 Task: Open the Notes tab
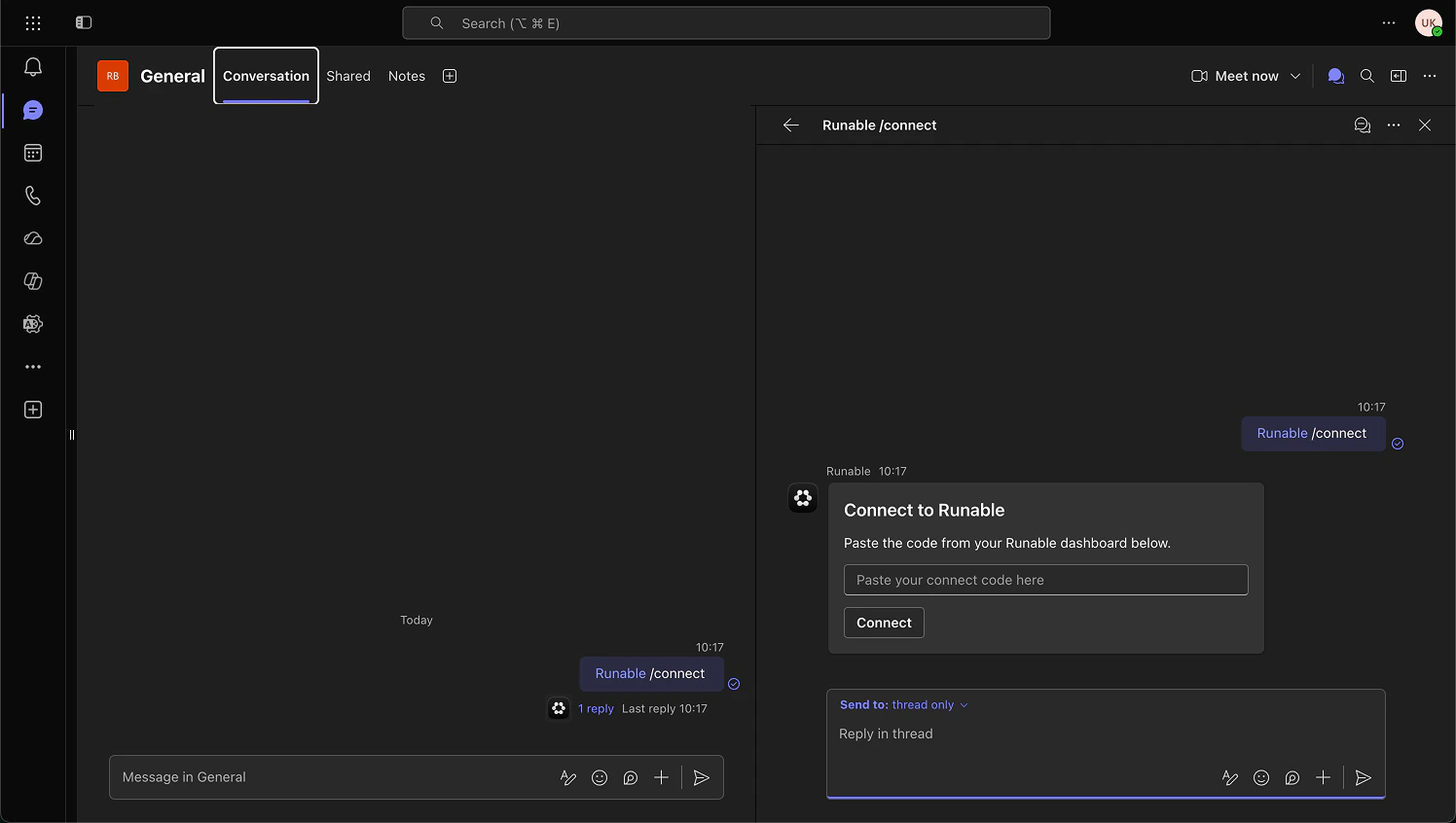(407, 76)
